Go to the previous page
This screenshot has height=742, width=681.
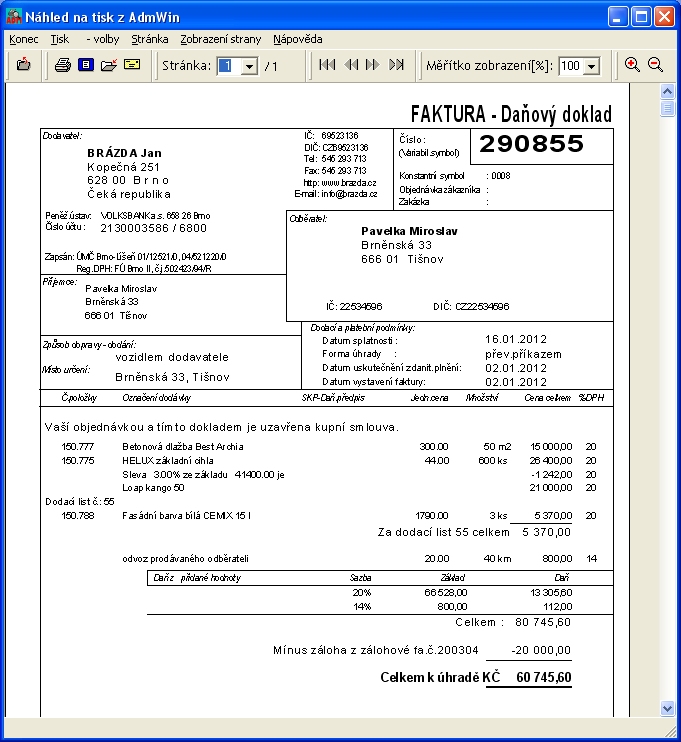351,65
